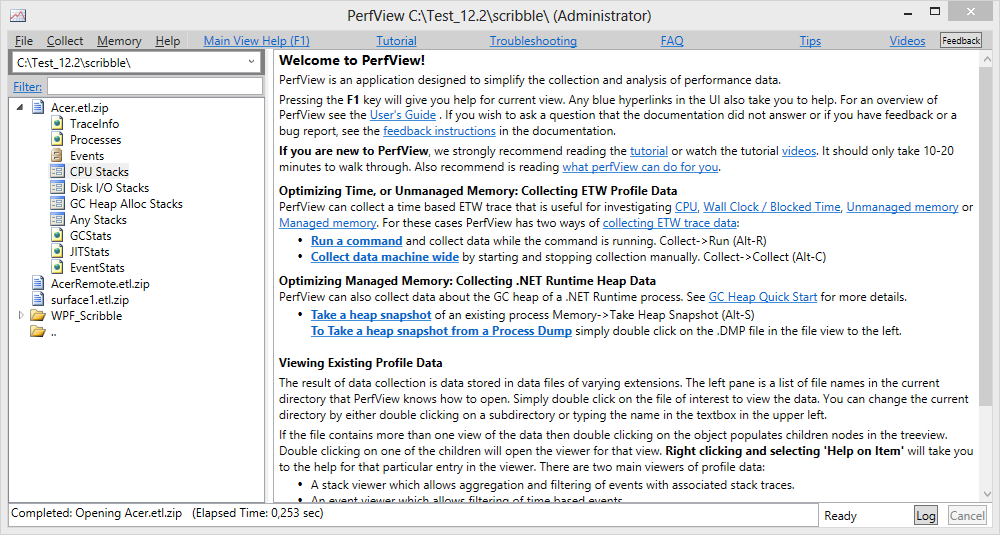Screen dimensions: 1000x535
Task: Open the Videos link in top bar
Action: 908,41
